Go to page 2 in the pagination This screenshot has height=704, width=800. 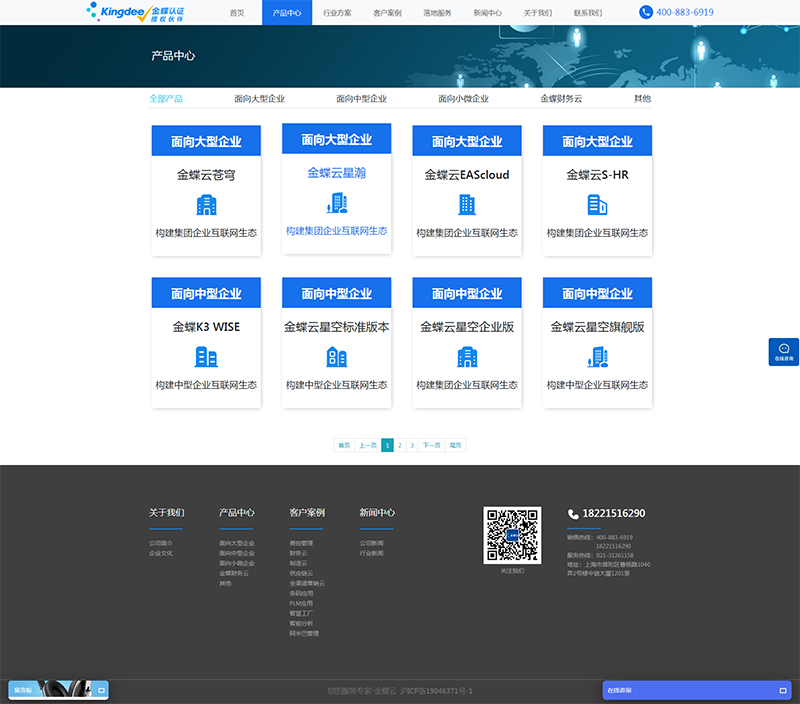[x=399, y=445]
